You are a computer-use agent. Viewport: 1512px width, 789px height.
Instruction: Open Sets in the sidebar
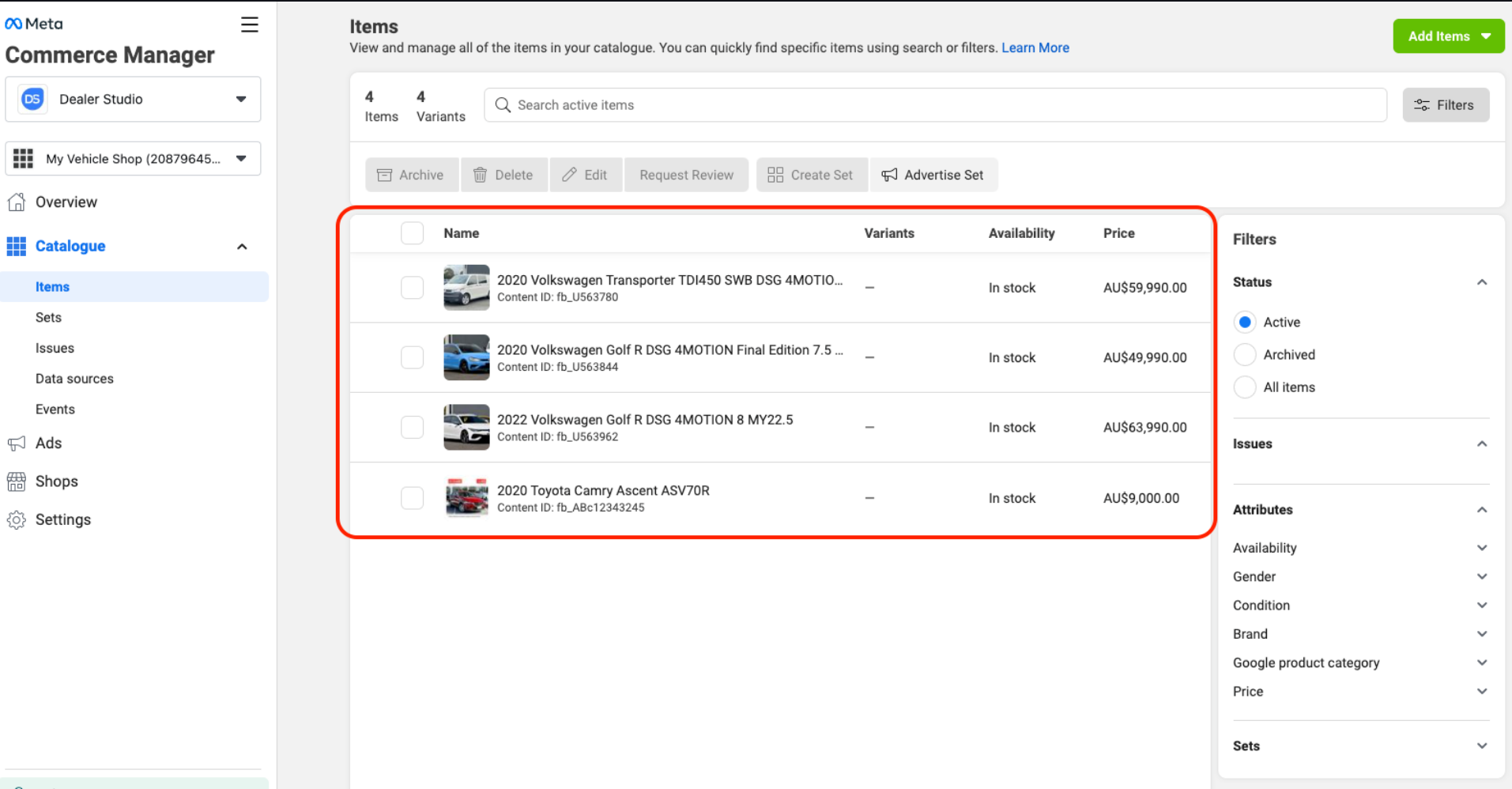point(48,317)
